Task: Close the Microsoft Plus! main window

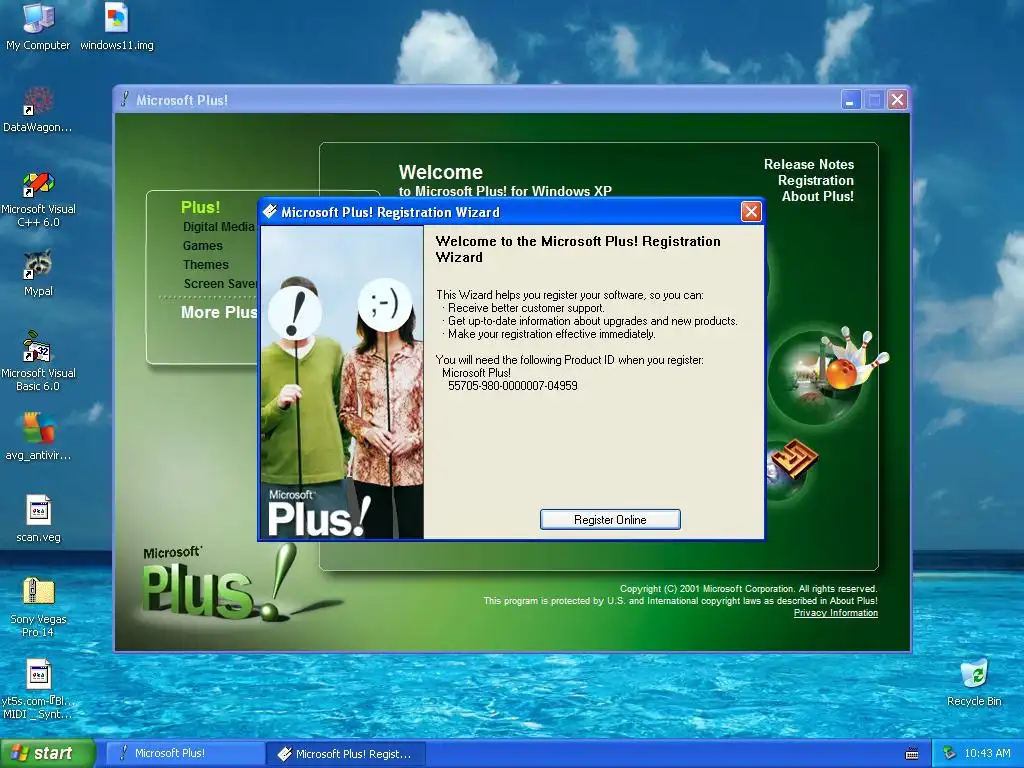Action: (898, 100)
